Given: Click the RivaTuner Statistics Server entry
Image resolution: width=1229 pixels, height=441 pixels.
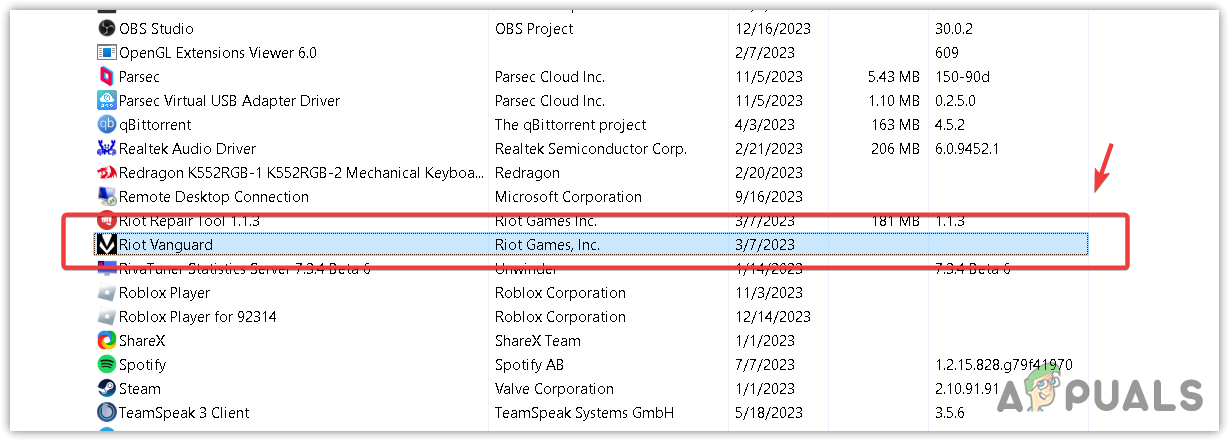Looking at the screenshot, I should click(x=245, y=269).
